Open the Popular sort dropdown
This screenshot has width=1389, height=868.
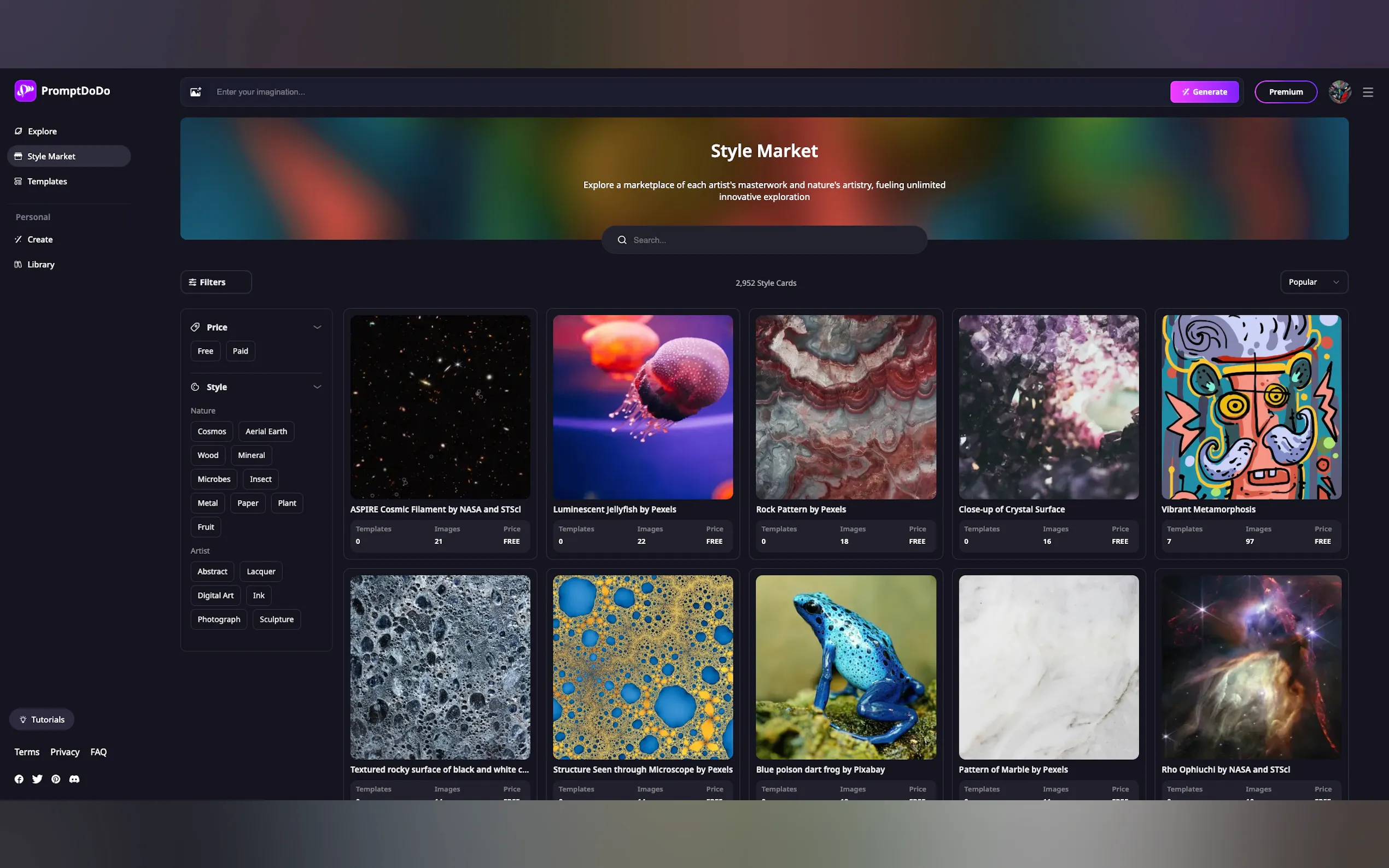pos(1313,282)
